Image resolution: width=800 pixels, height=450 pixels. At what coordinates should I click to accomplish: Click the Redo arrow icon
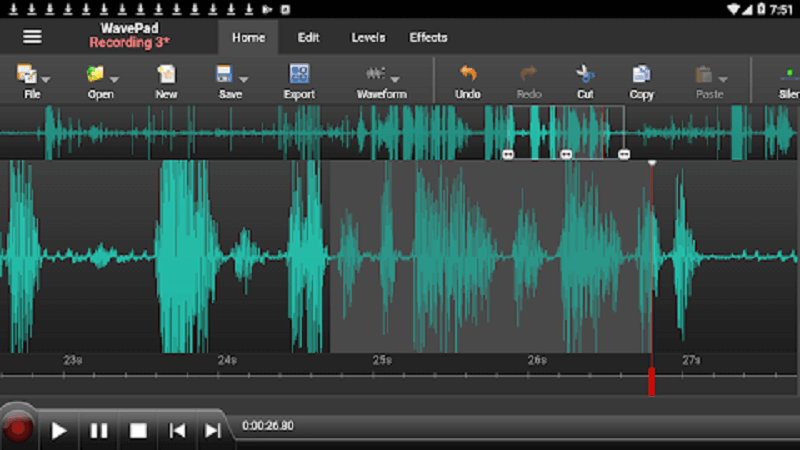[x=529, y=74]
